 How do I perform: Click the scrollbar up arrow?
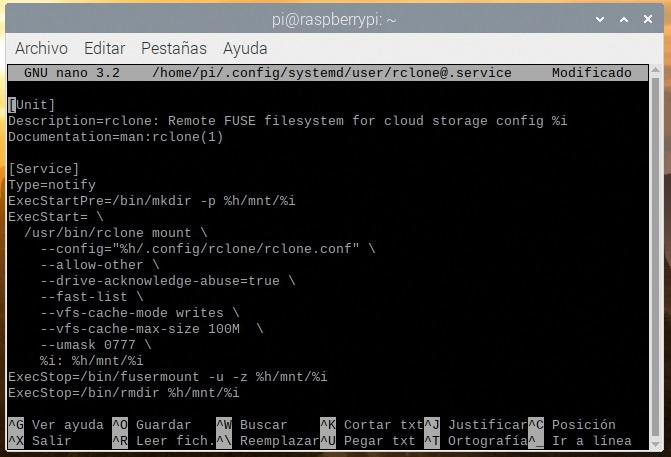point(656,70)
